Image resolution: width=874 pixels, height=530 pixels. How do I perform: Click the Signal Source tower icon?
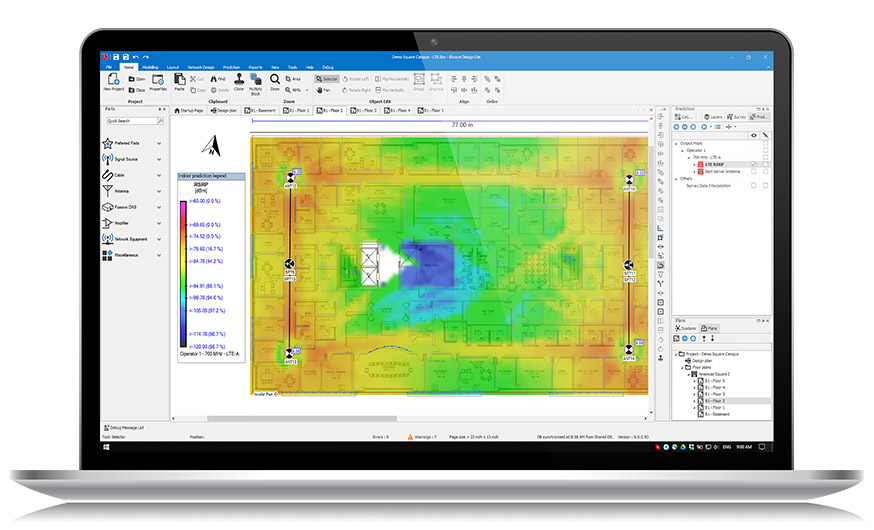coord(108,159)
